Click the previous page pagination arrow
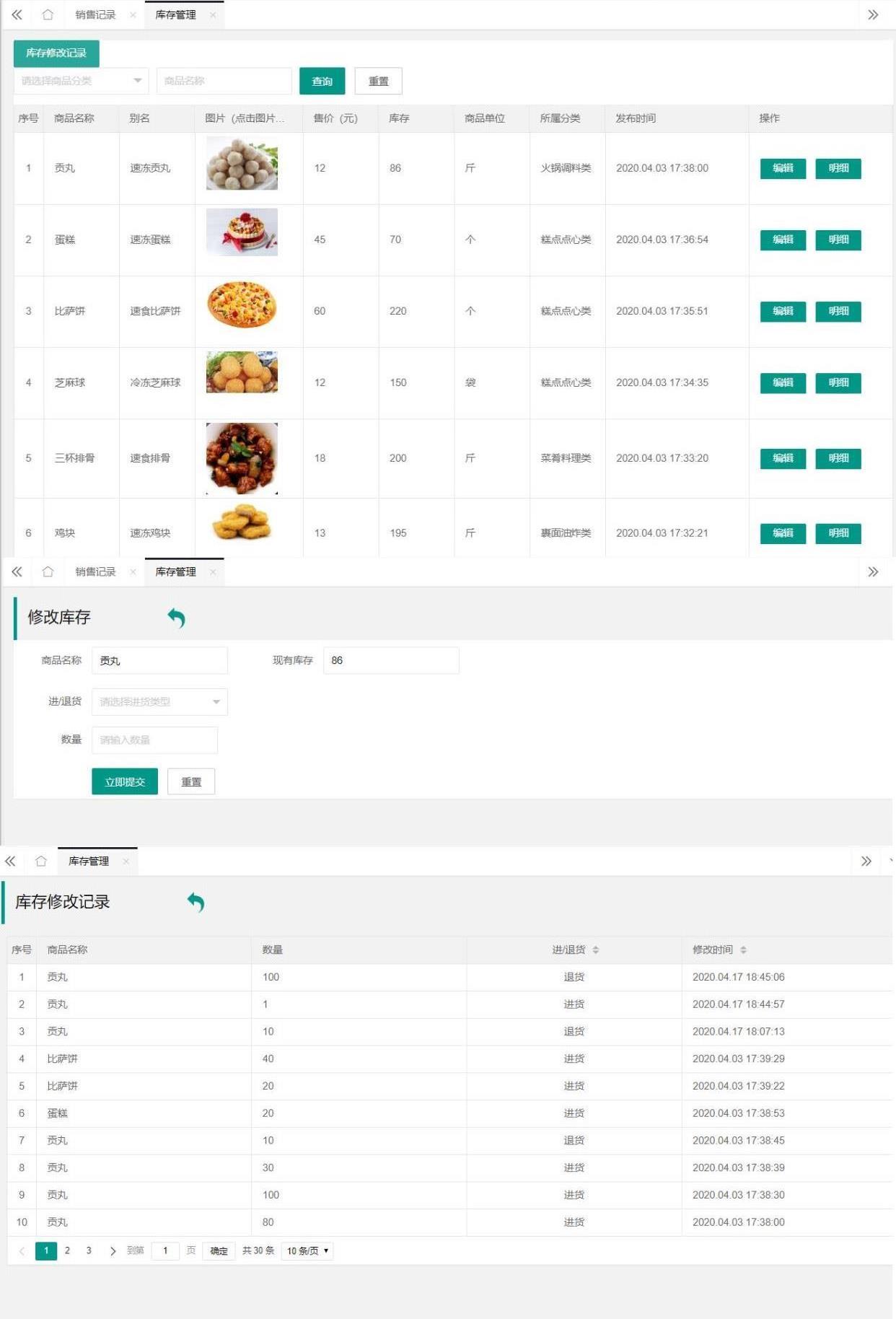 coord(22,1250)
